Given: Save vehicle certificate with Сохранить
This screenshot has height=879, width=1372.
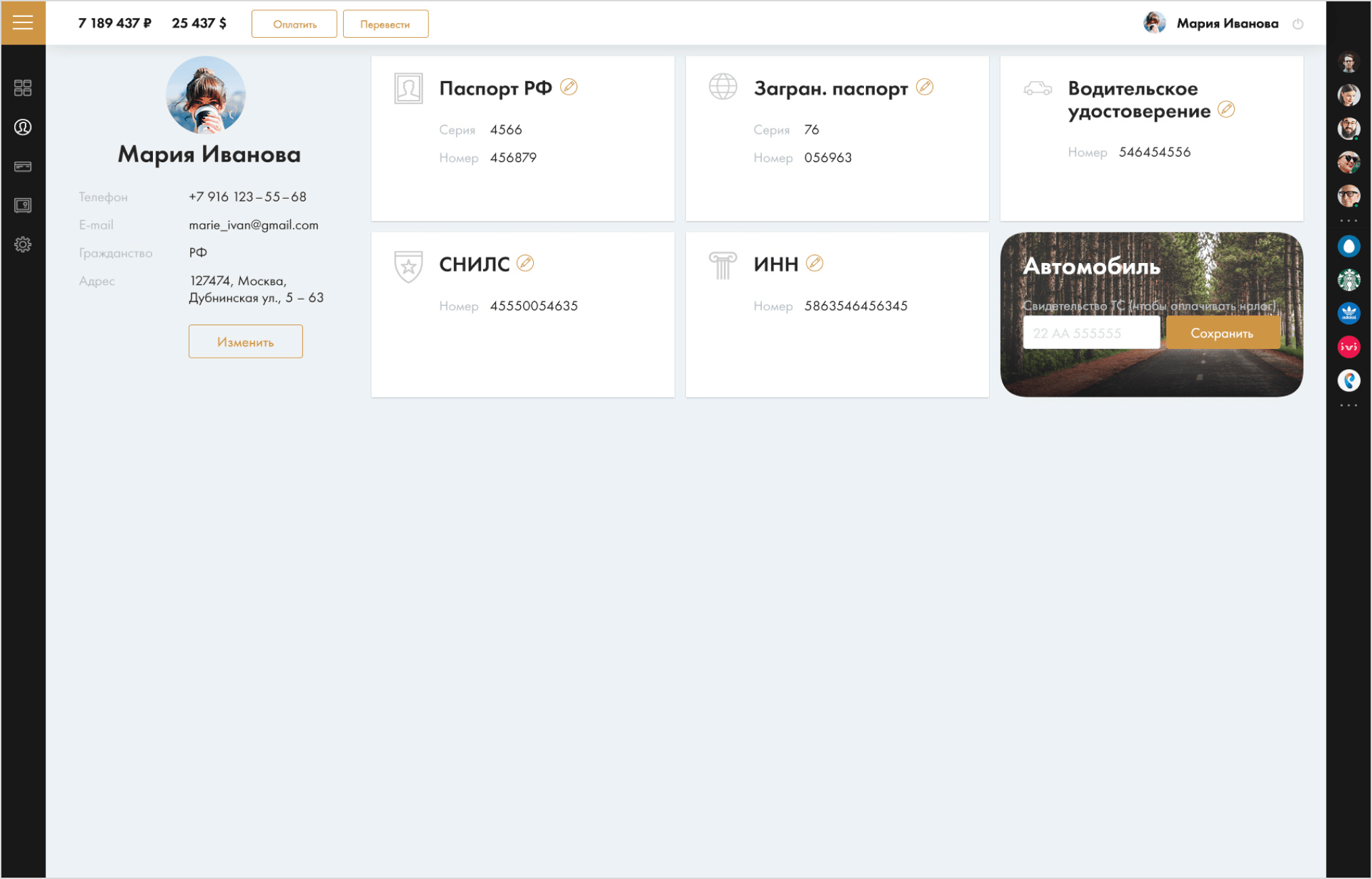Looking at the screenshot, I should point(1223,333).
